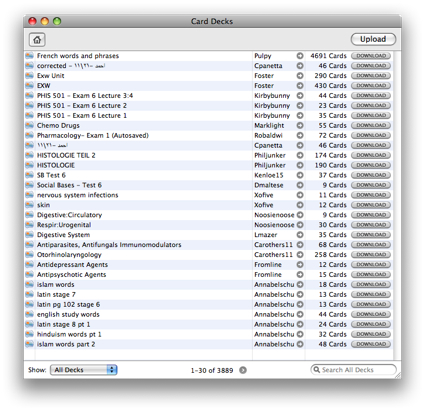Open details arrow for PHIS 501 Exam 6 Lecture 3:4
This screenshot has width=425, height=411.
point(300,96)
